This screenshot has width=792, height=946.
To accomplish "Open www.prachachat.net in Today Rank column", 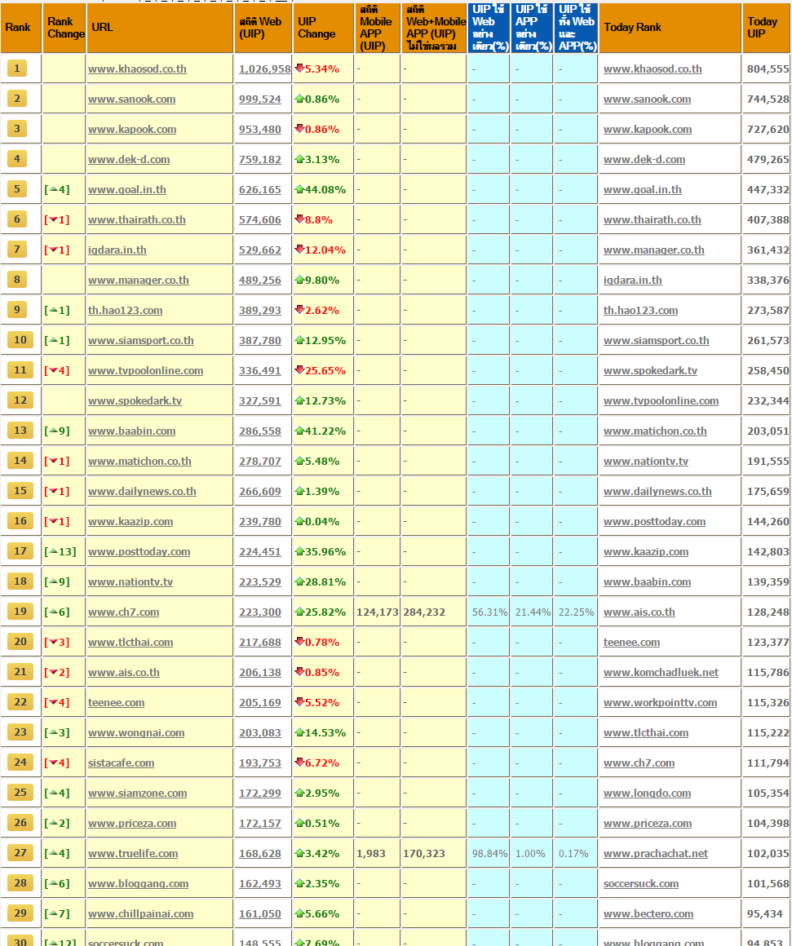I will click(655, 853).
